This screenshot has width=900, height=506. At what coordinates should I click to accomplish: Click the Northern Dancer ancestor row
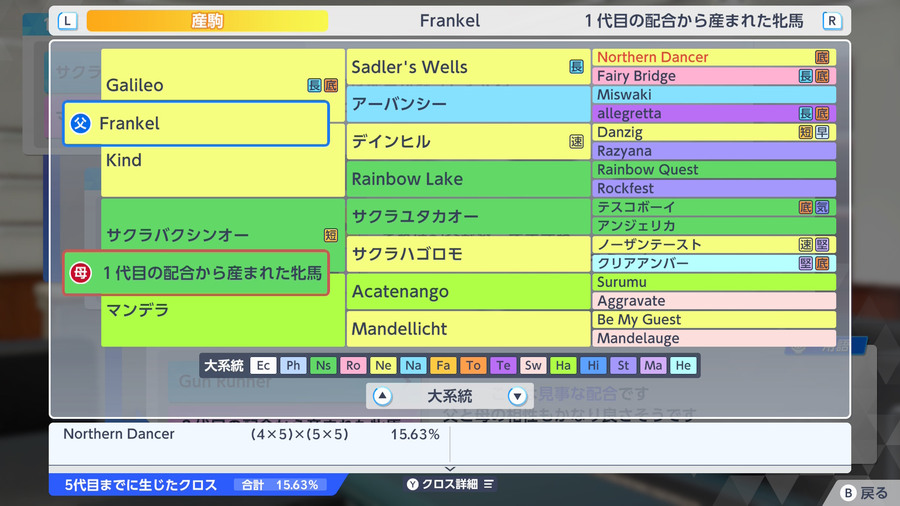(714, 57)
